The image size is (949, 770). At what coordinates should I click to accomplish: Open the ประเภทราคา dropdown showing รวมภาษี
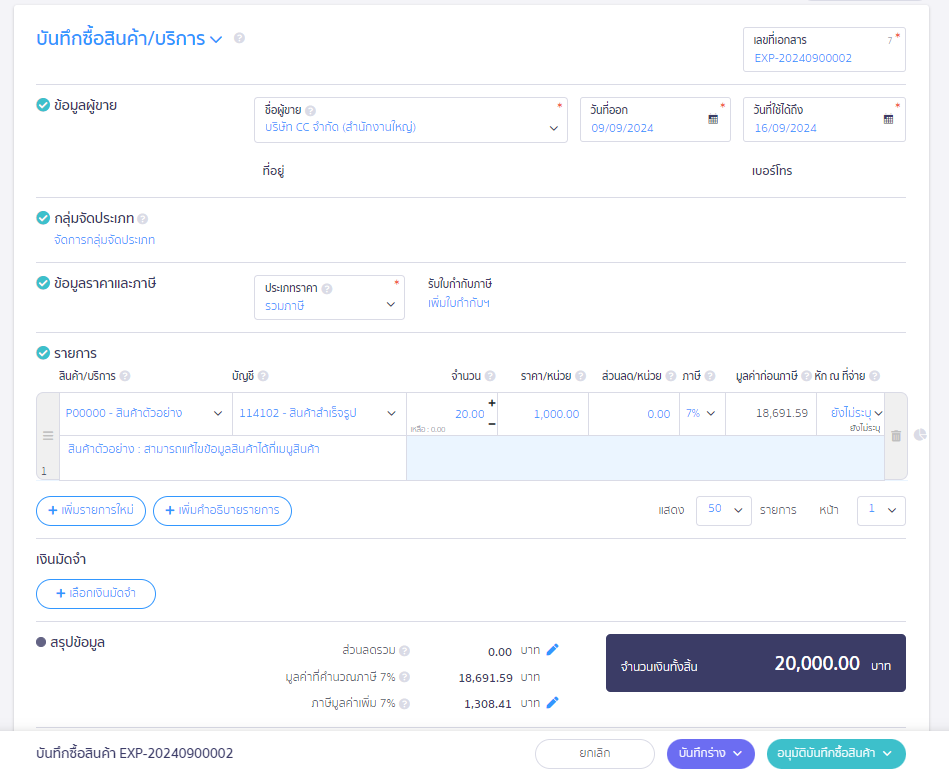click(329, 297)
